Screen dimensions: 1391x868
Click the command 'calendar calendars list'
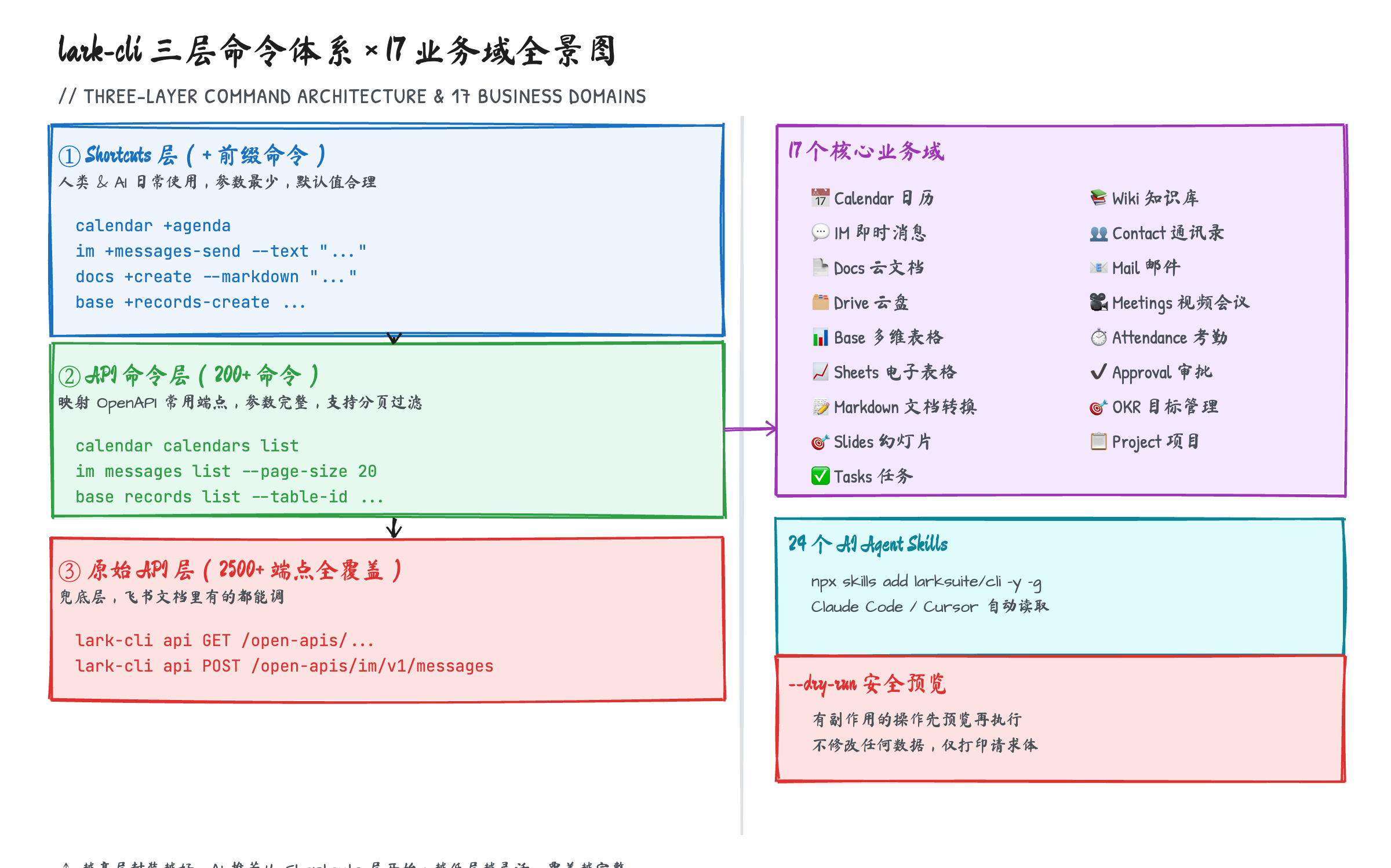coord(187,446)
